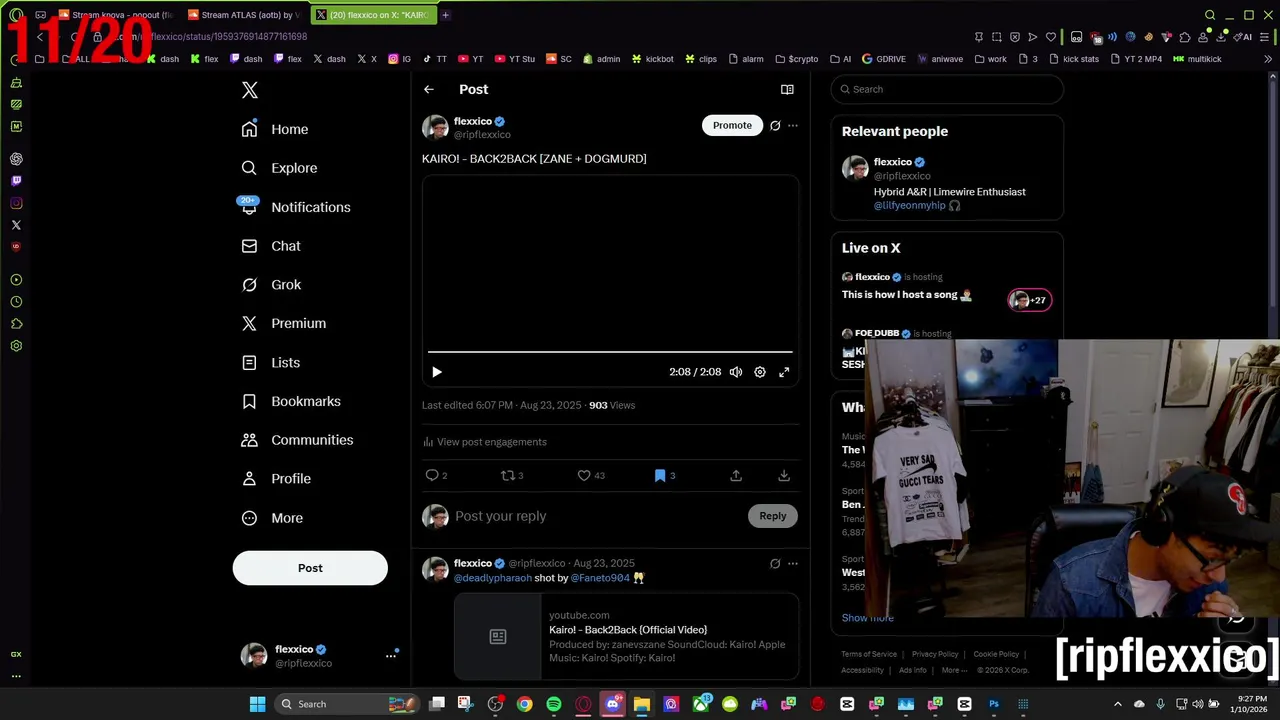Screen dimensions: 1280x720
Task: Repost the post with 3 reposts
Action: pyautogui.click(x=508, y=475)
